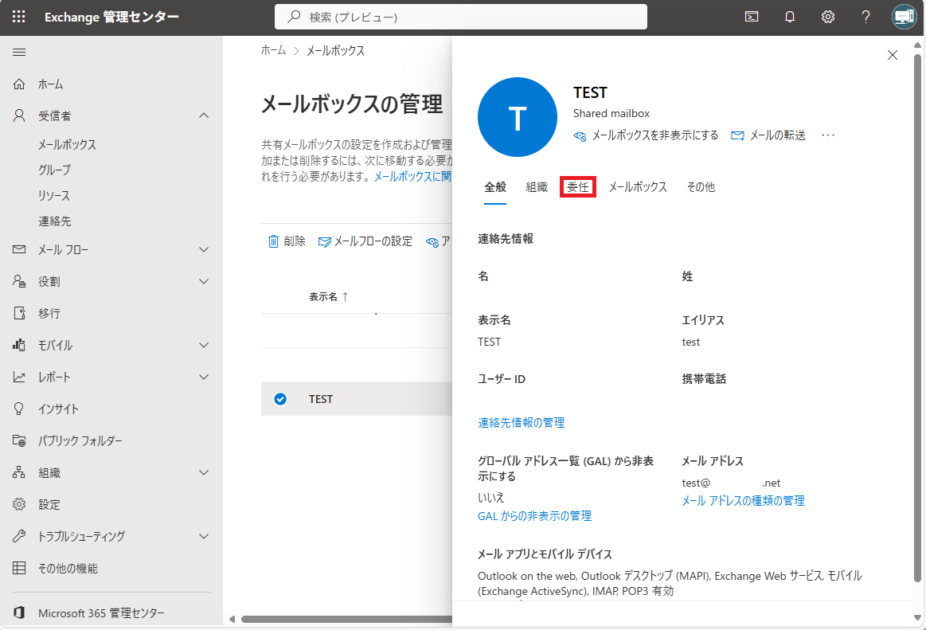The width and height of the screenshot is (926, 630).
Task: Click the メール フロー envelope icon
Action: pos(19,249)
